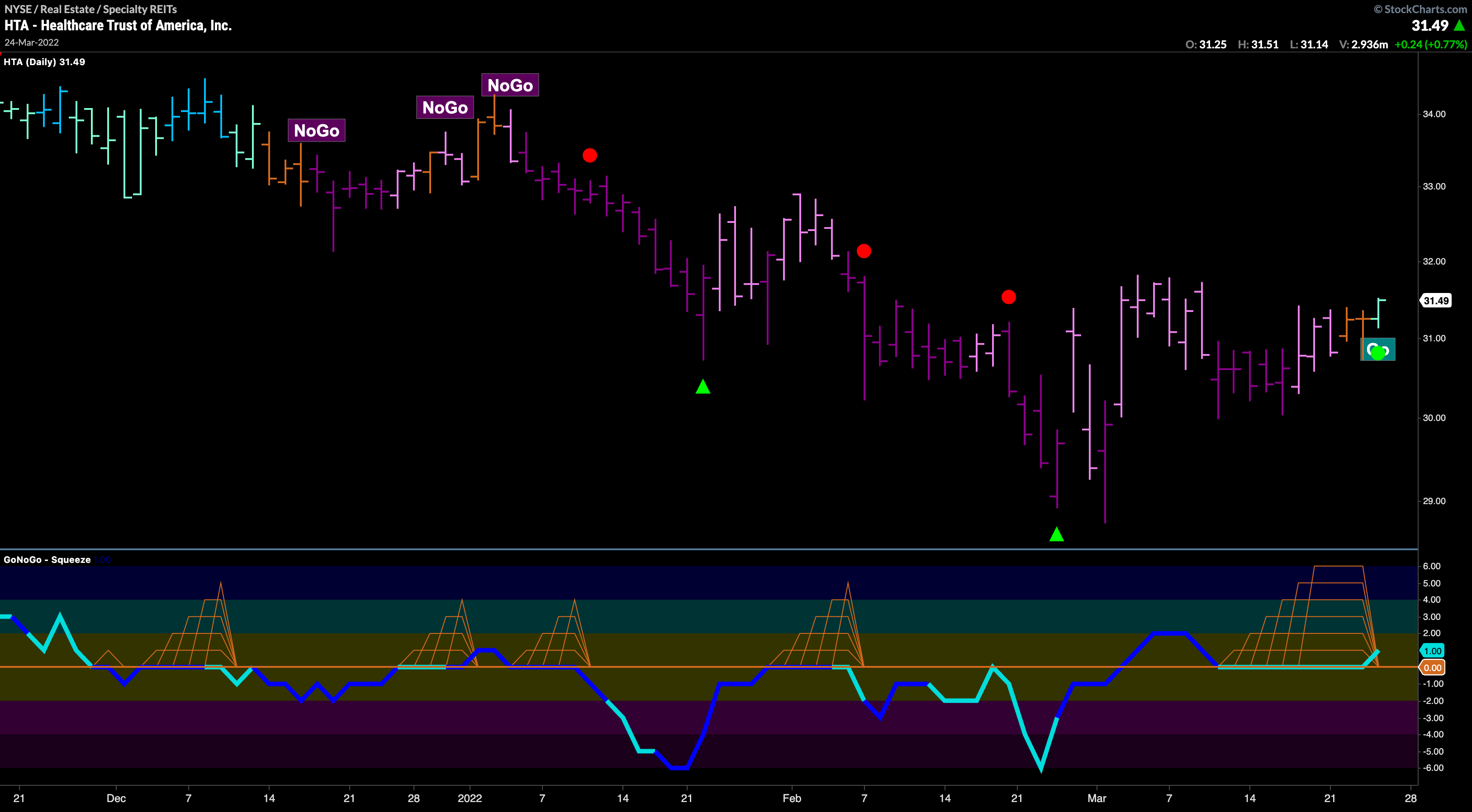1472x812 pixels.
Task: Click the red dot marker near February 21
Action: coord(1009,297)
